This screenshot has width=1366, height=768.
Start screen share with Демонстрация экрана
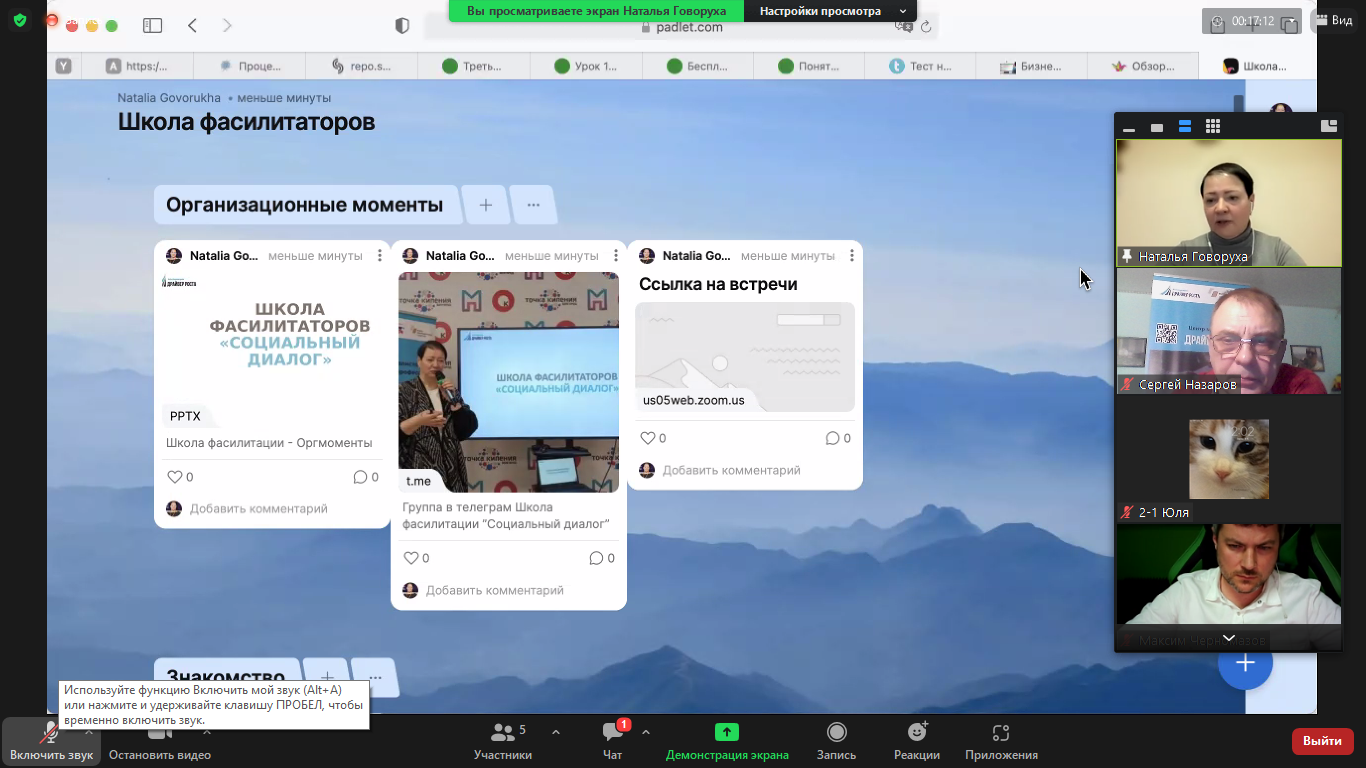[x=727, y=740]
